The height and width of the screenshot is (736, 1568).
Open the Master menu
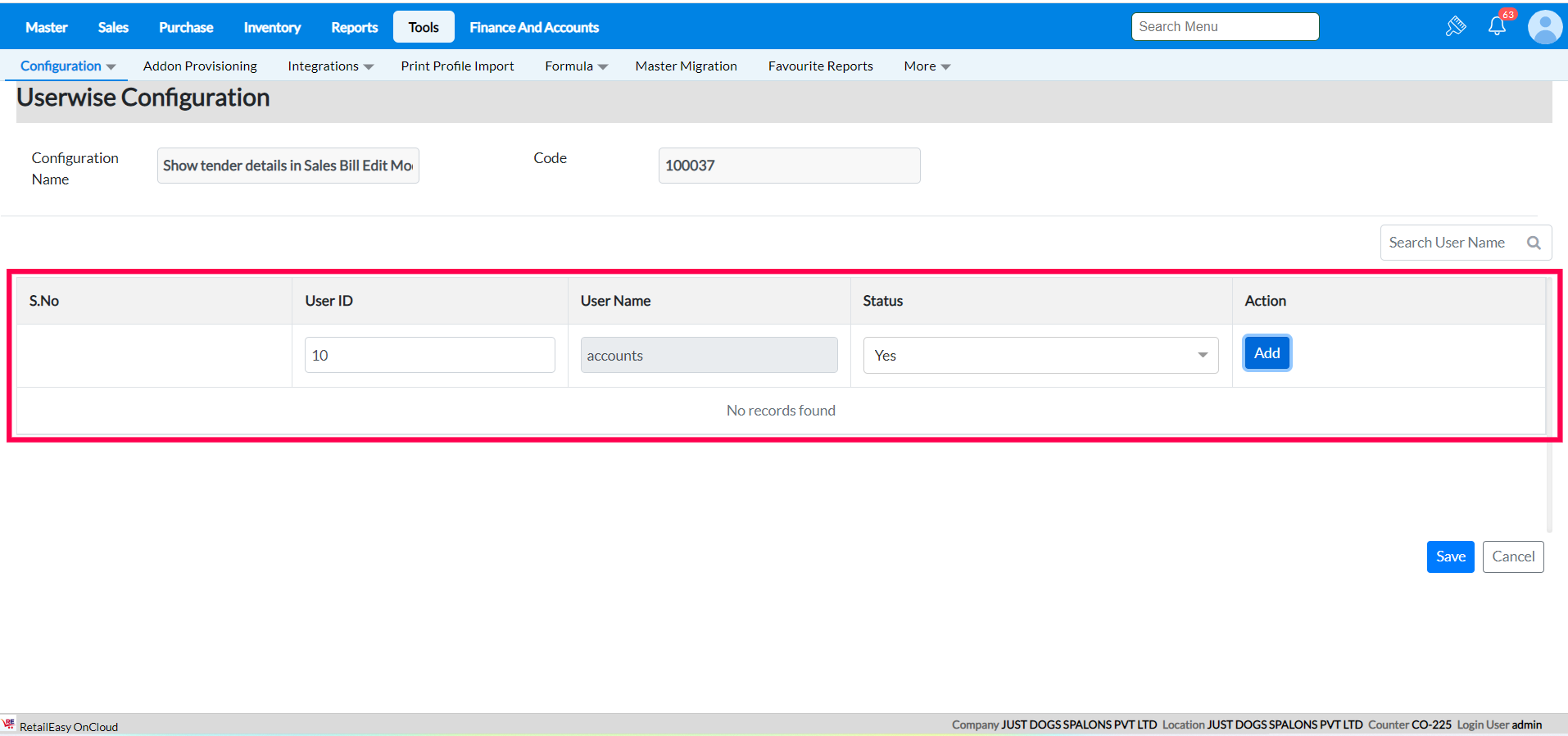[x=47, y=27]
